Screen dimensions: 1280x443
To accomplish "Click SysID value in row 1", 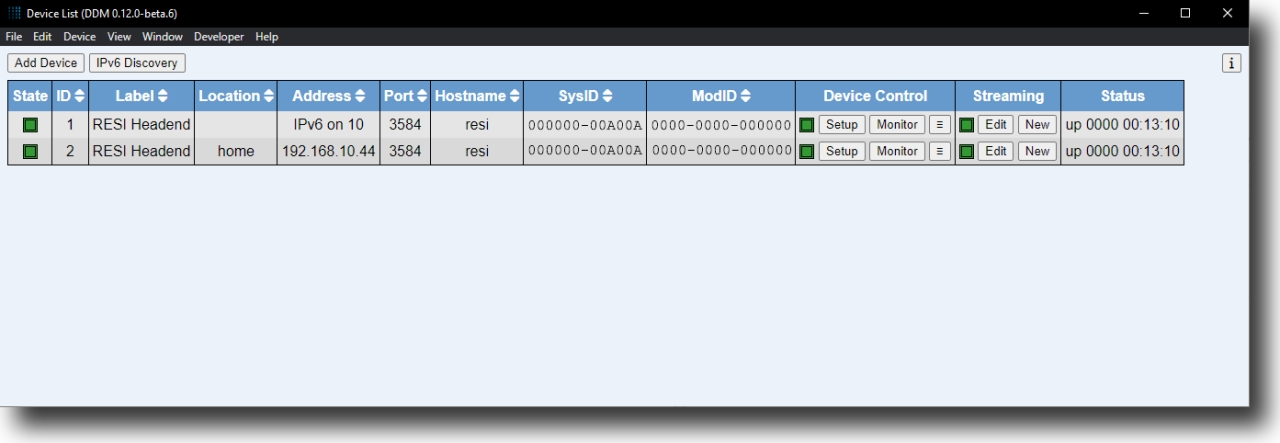I will [x=585, y=125].
